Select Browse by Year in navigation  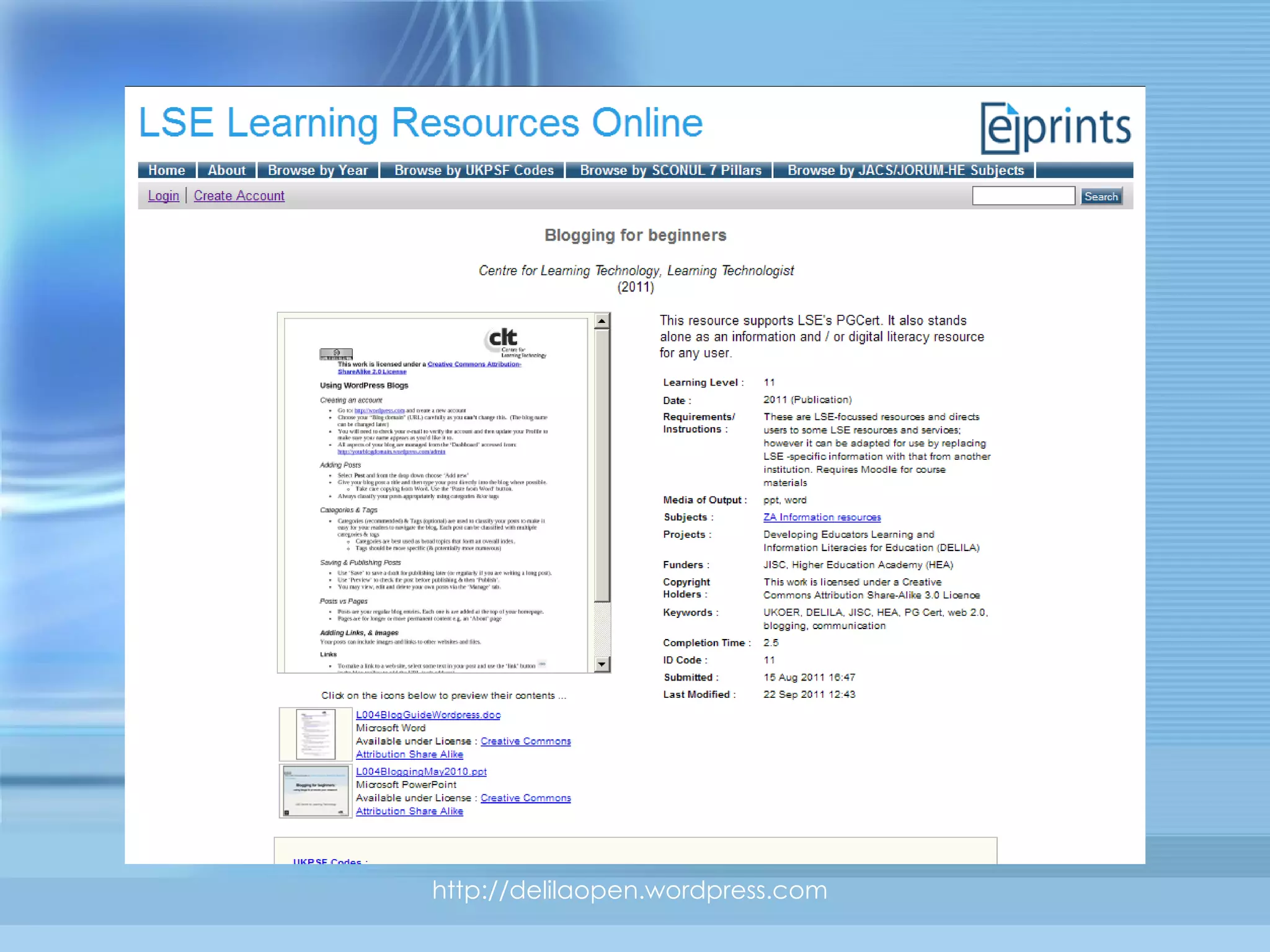click(317, 170)
